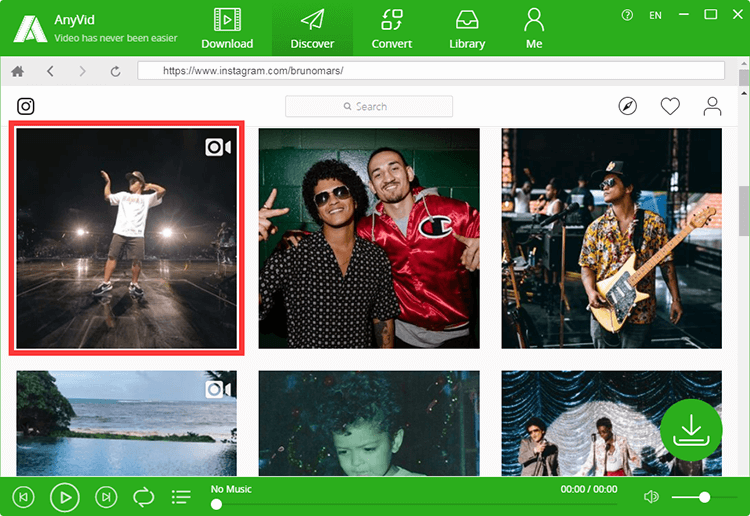The image size is (750, 516).
Task: Skip to previous track
Action: (x=23, y=497)
